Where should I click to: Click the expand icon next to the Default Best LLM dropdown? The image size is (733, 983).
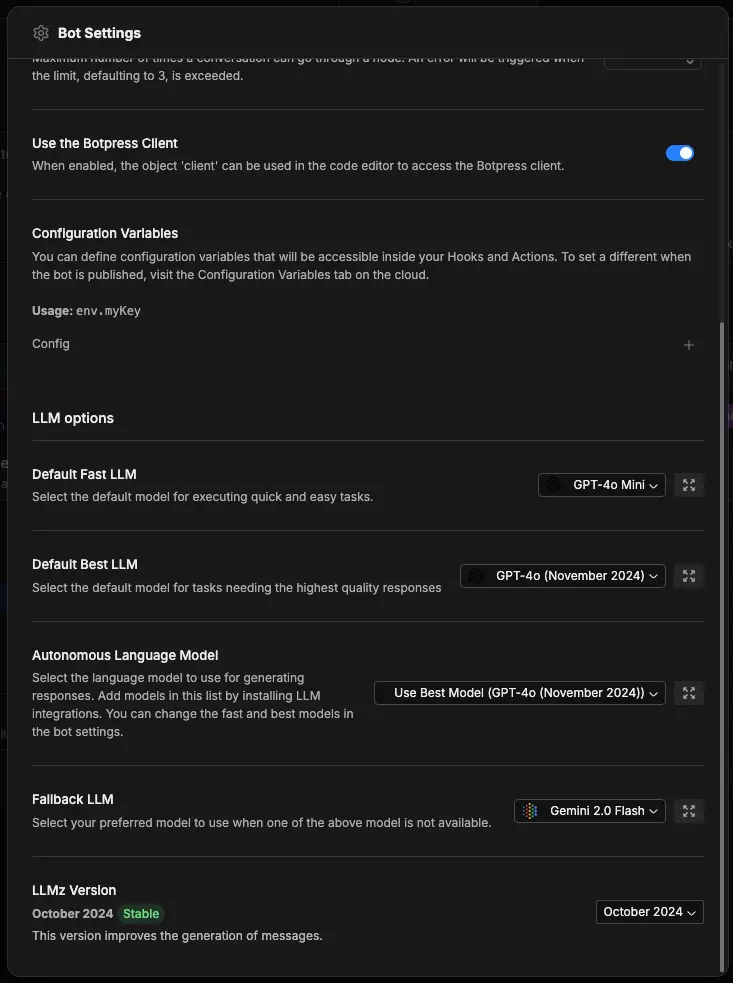click(x=689, y=576)
